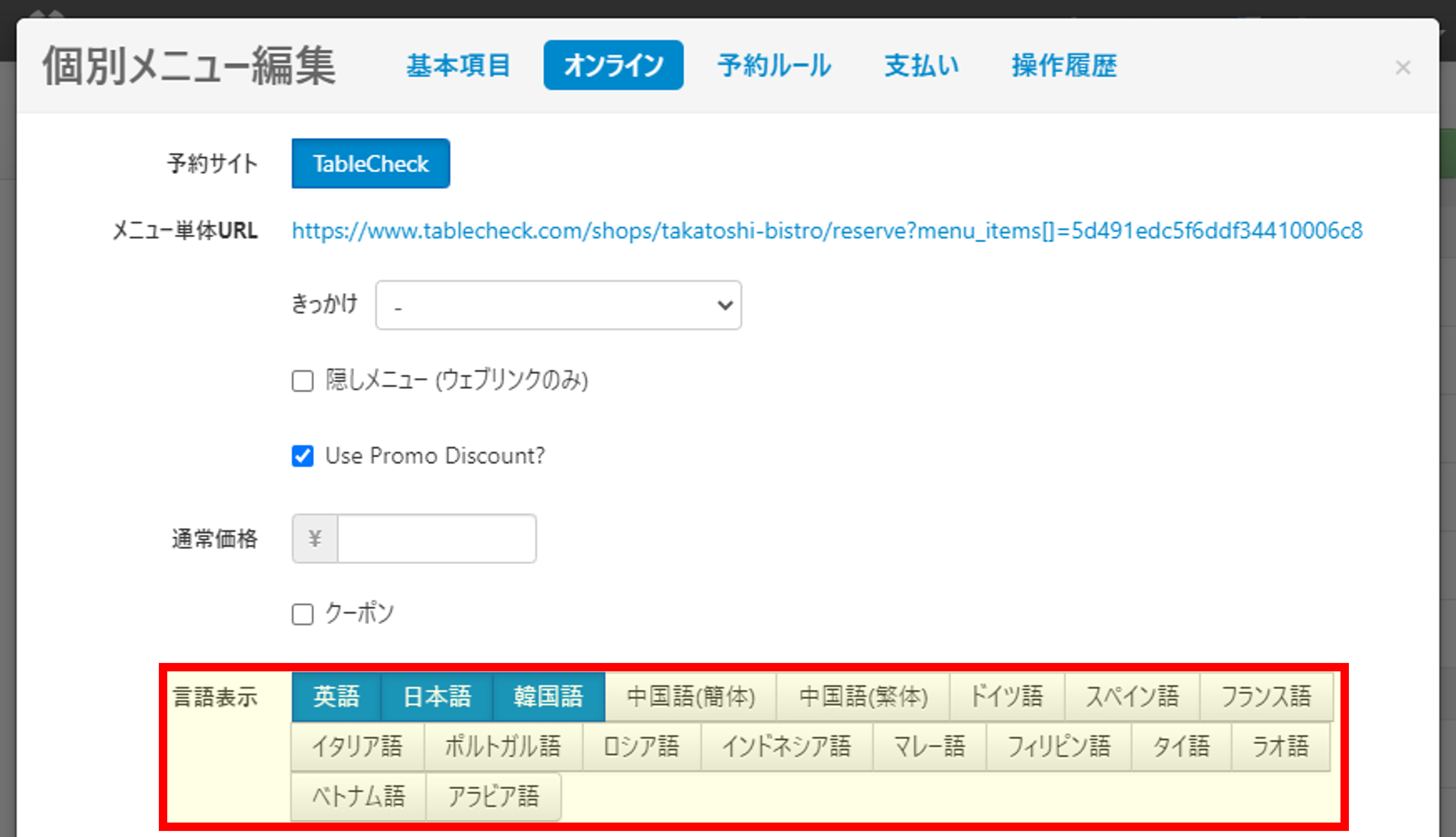
Task: Close the 個別メニュー編集 dialog
Action: point(1403,68)
